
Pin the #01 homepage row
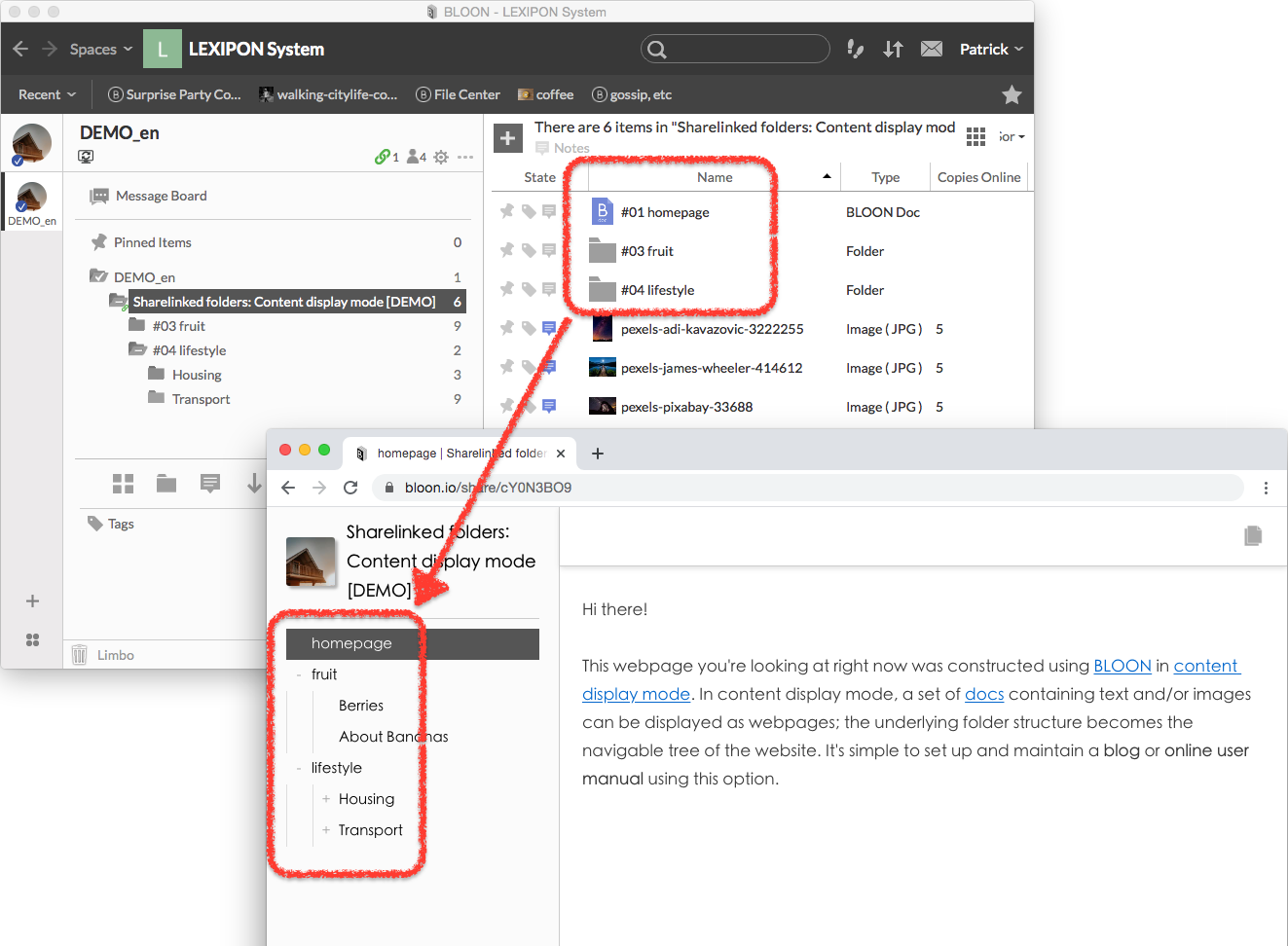click(506, 211)
